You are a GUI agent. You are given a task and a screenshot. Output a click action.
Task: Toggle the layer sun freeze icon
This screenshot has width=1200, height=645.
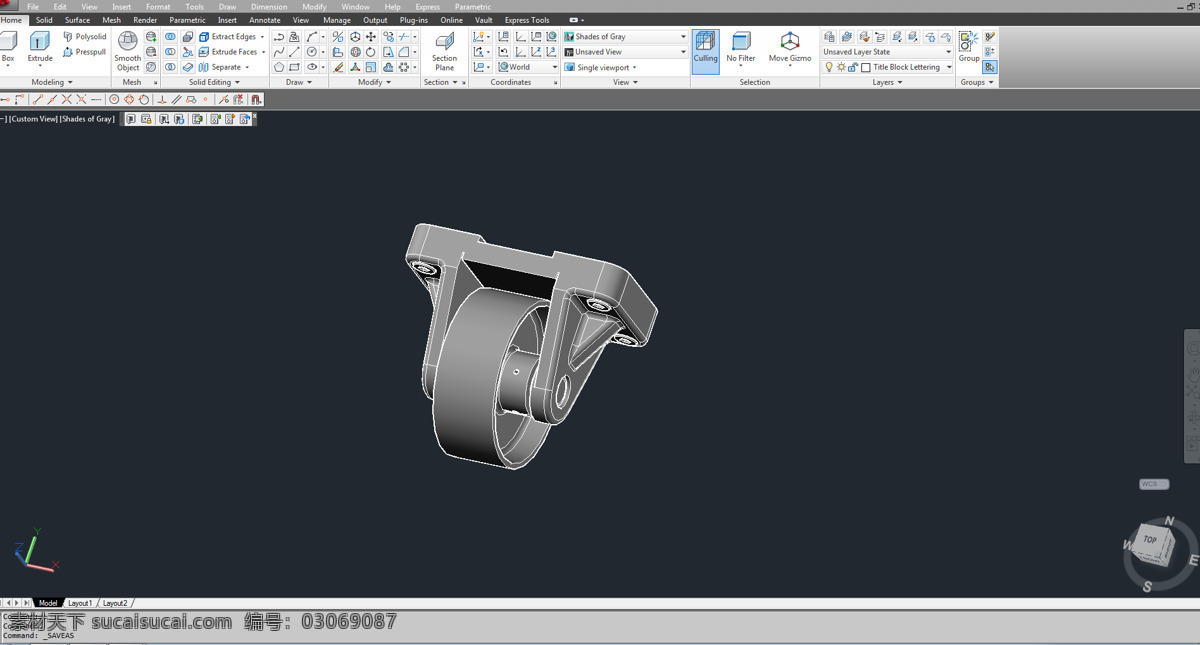tap(841, 67)
